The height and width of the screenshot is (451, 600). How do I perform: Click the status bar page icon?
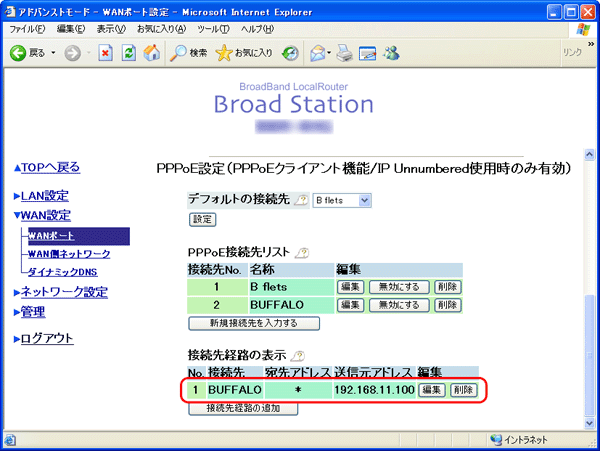click(10, 440)
